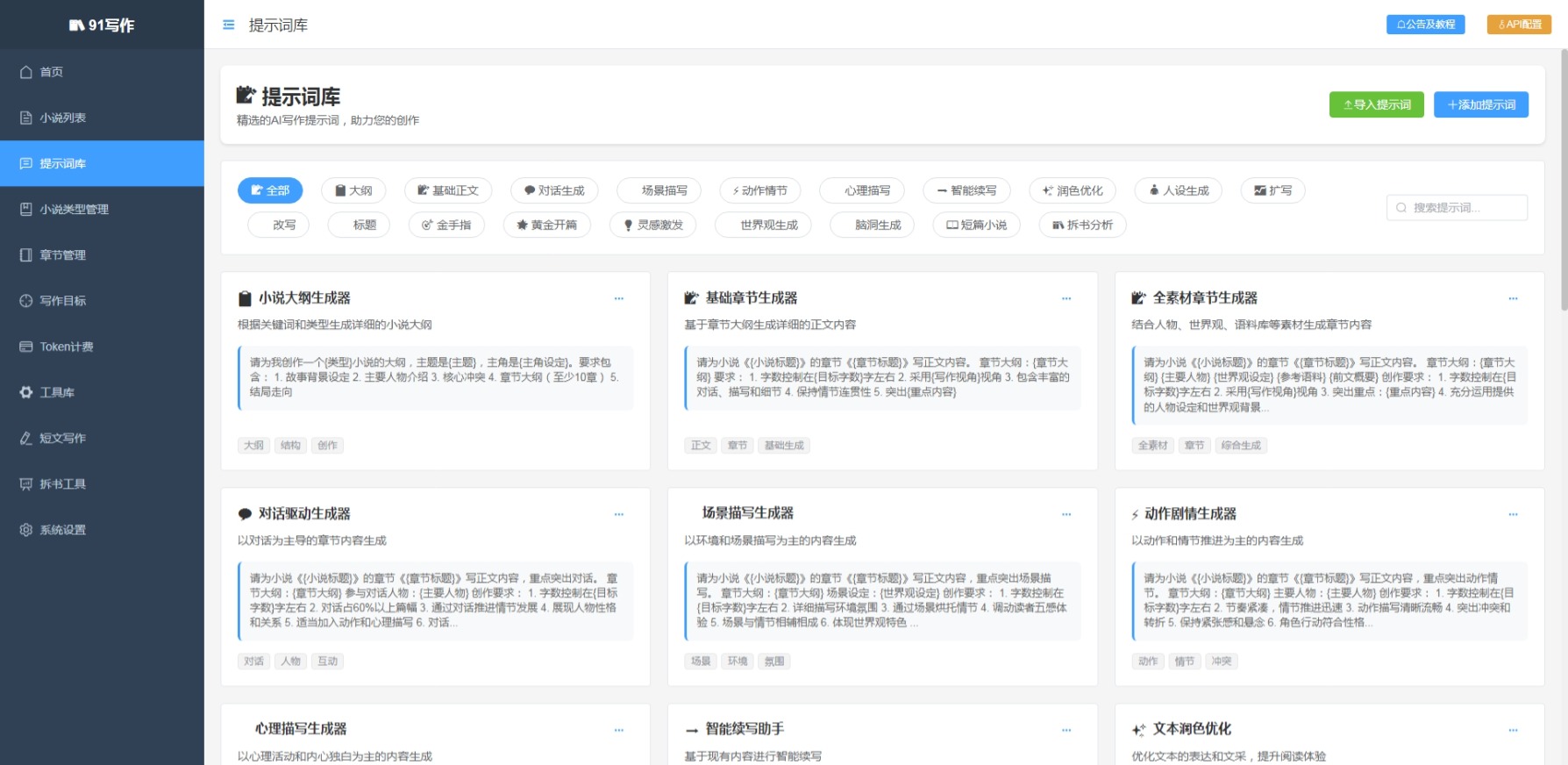
Task: Open Token计费 in the sidebar
Action: (x=66, y=347)
